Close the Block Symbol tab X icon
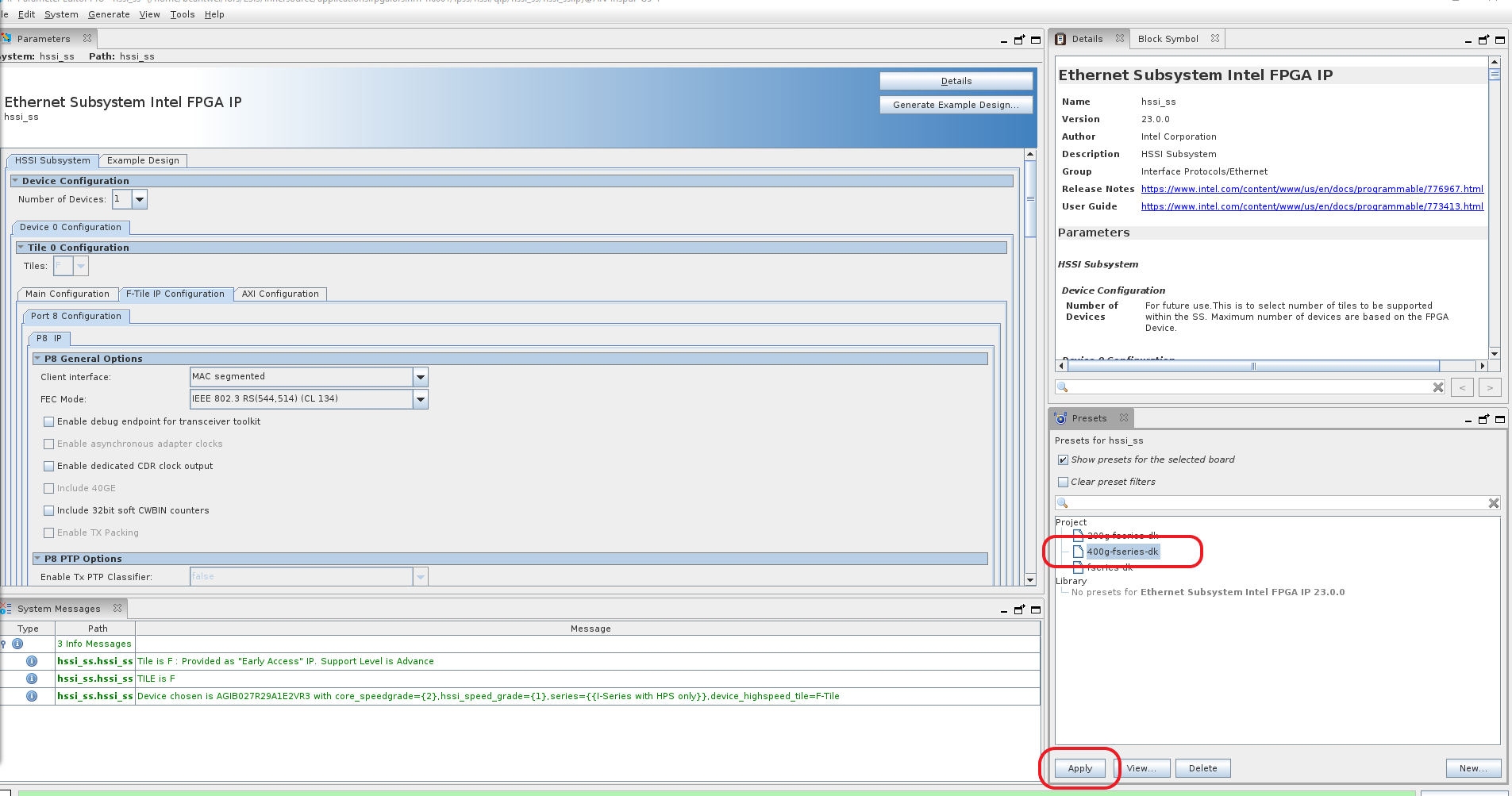1512x796 pixels. click(x=1214, y=38)
